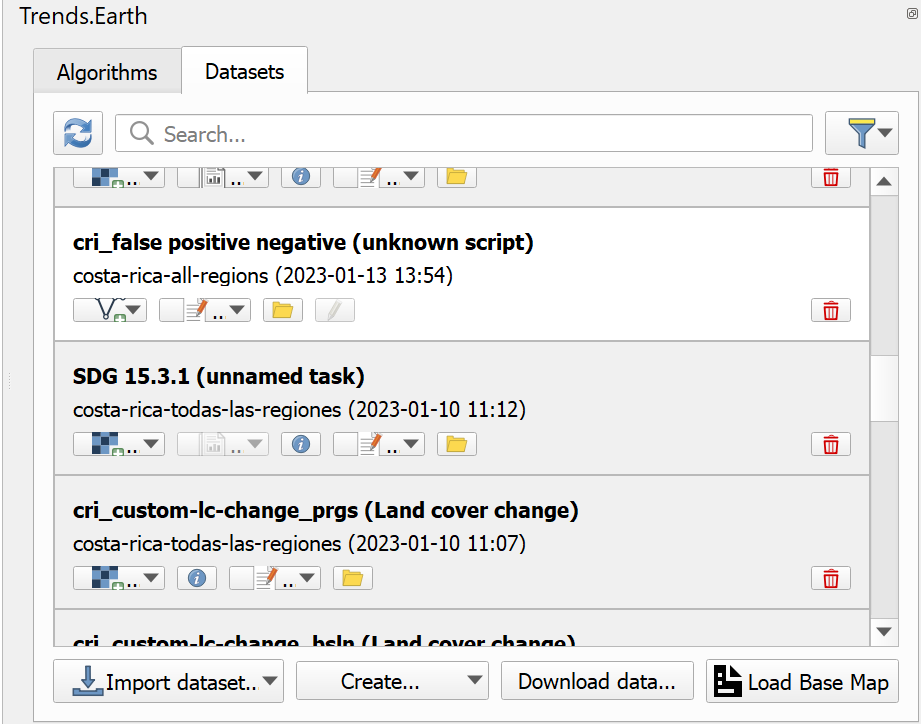
Task: Open the Create... dropdown
Action: pyautogui.click(x=391, y=681)
